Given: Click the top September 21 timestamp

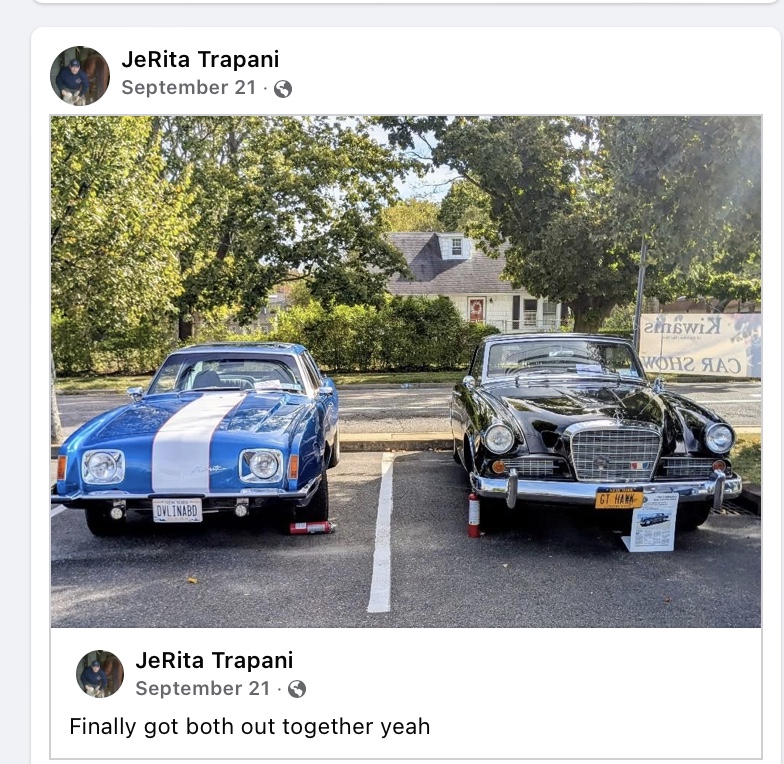Looking at the screenshot, I should coord(188,88).
